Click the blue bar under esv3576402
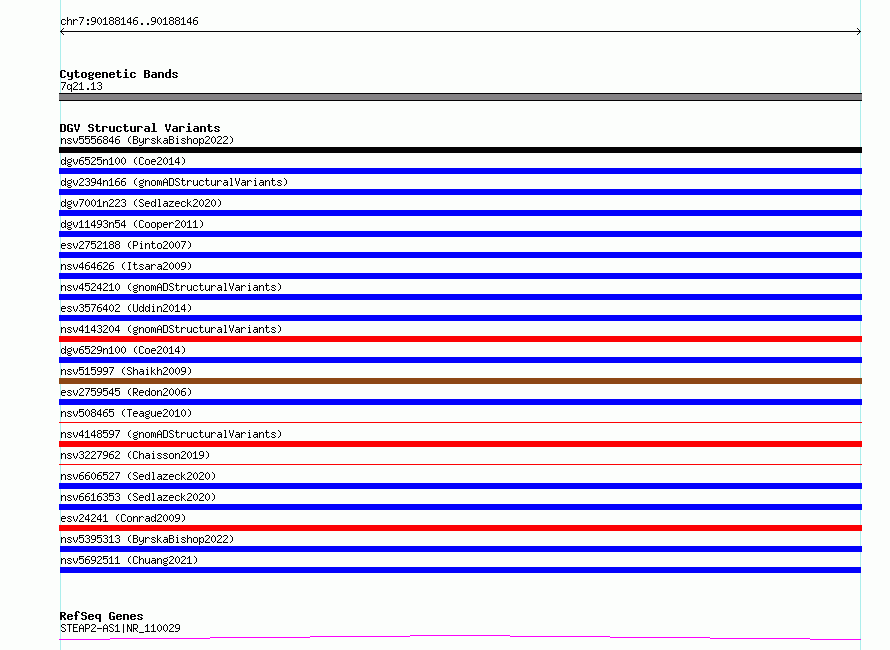The image size is (890, 650). [x=460, y=318]
